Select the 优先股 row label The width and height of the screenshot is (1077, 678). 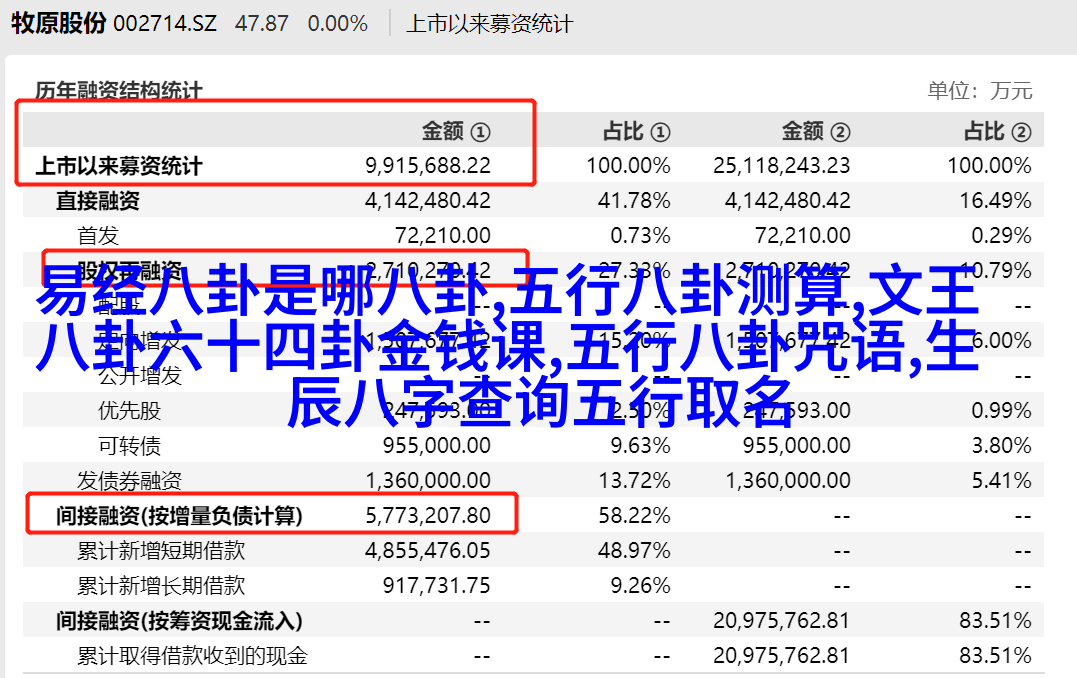[x=129, y=411]
